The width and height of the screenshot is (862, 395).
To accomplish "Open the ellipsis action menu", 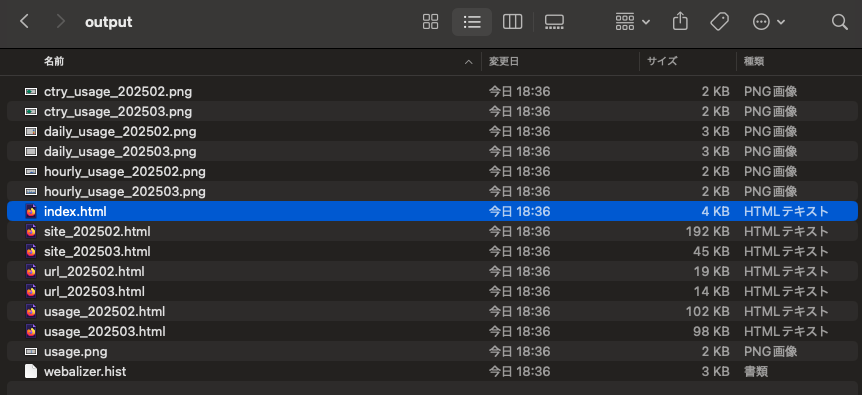I will tap(769, 22).
